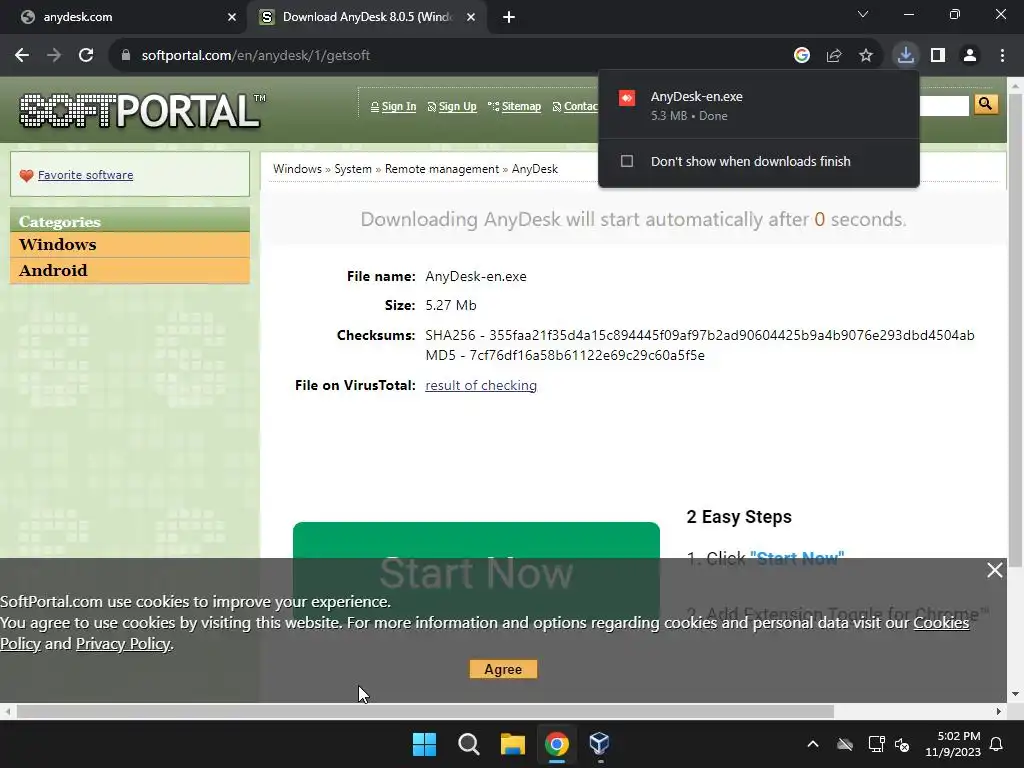Toggle the Chrome side panel
1024x768 pixels.
(x=938, y=56)
